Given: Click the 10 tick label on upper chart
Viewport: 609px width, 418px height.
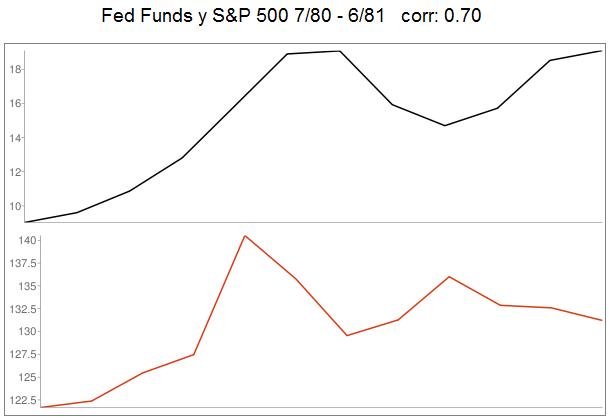Looking at the screenshot, I should coord(16,206).
